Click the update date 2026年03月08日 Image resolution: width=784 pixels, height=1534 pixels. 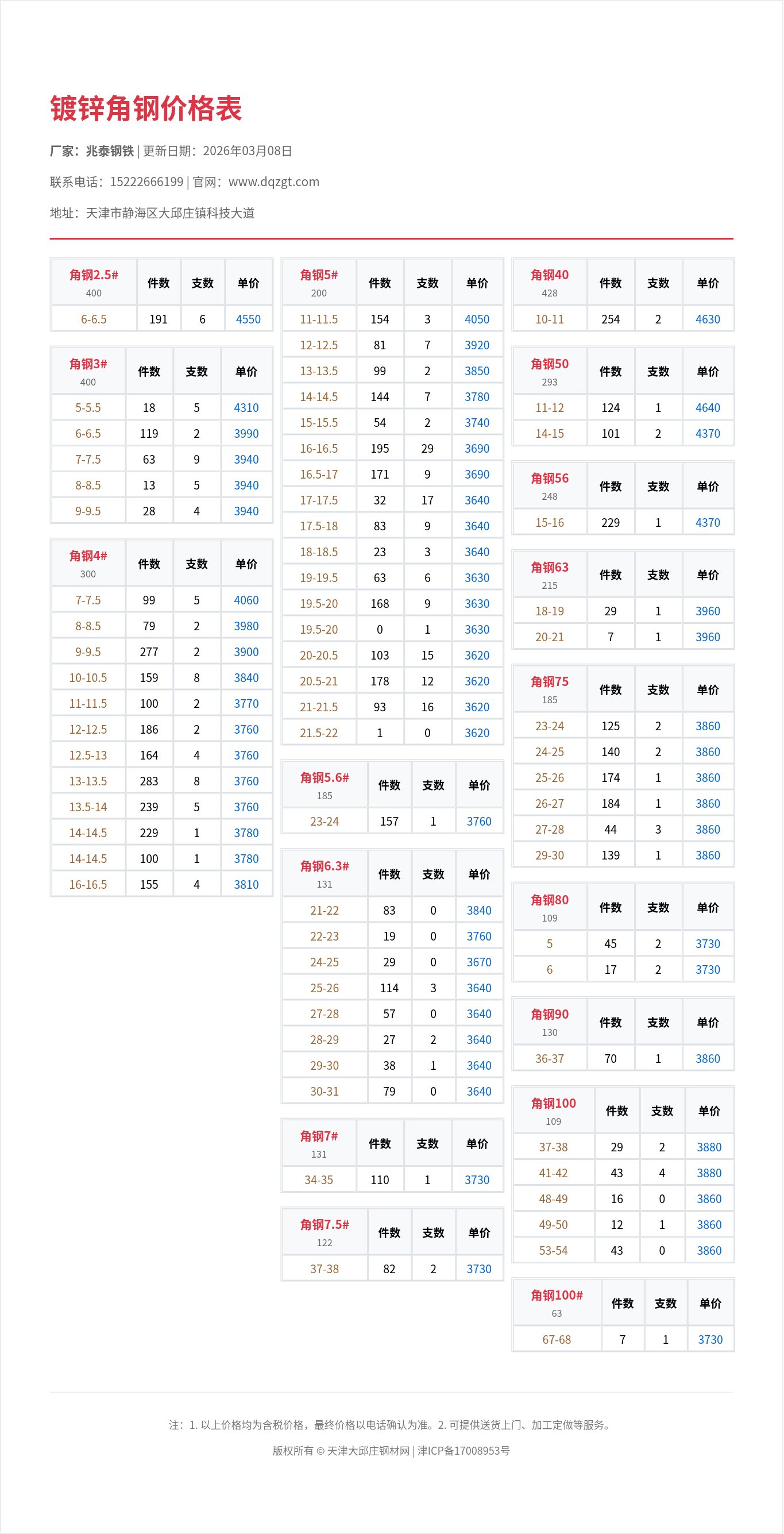pos(247,151)
